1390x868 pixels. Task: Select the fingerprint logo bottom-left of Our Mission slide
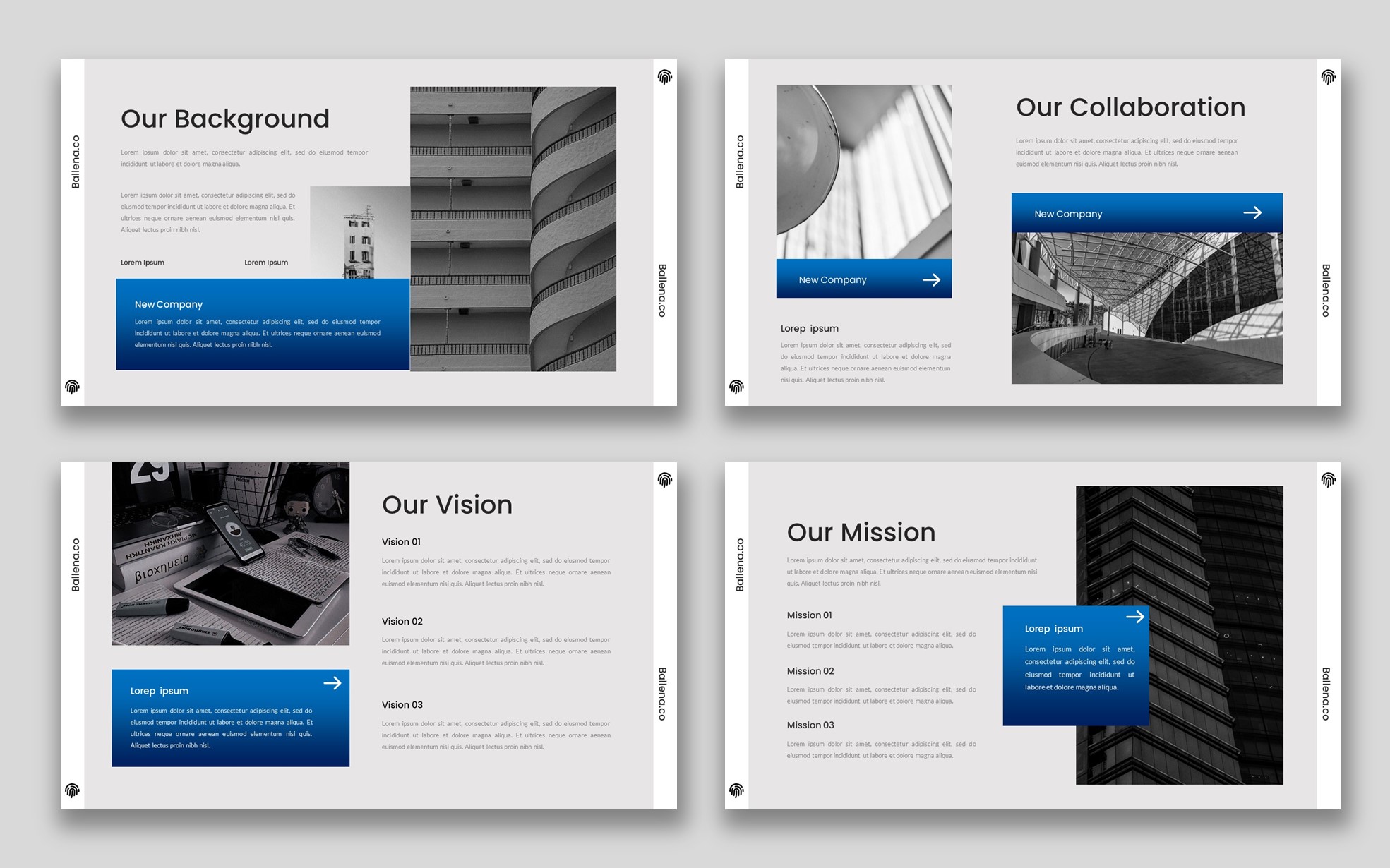tap(736, 790)
